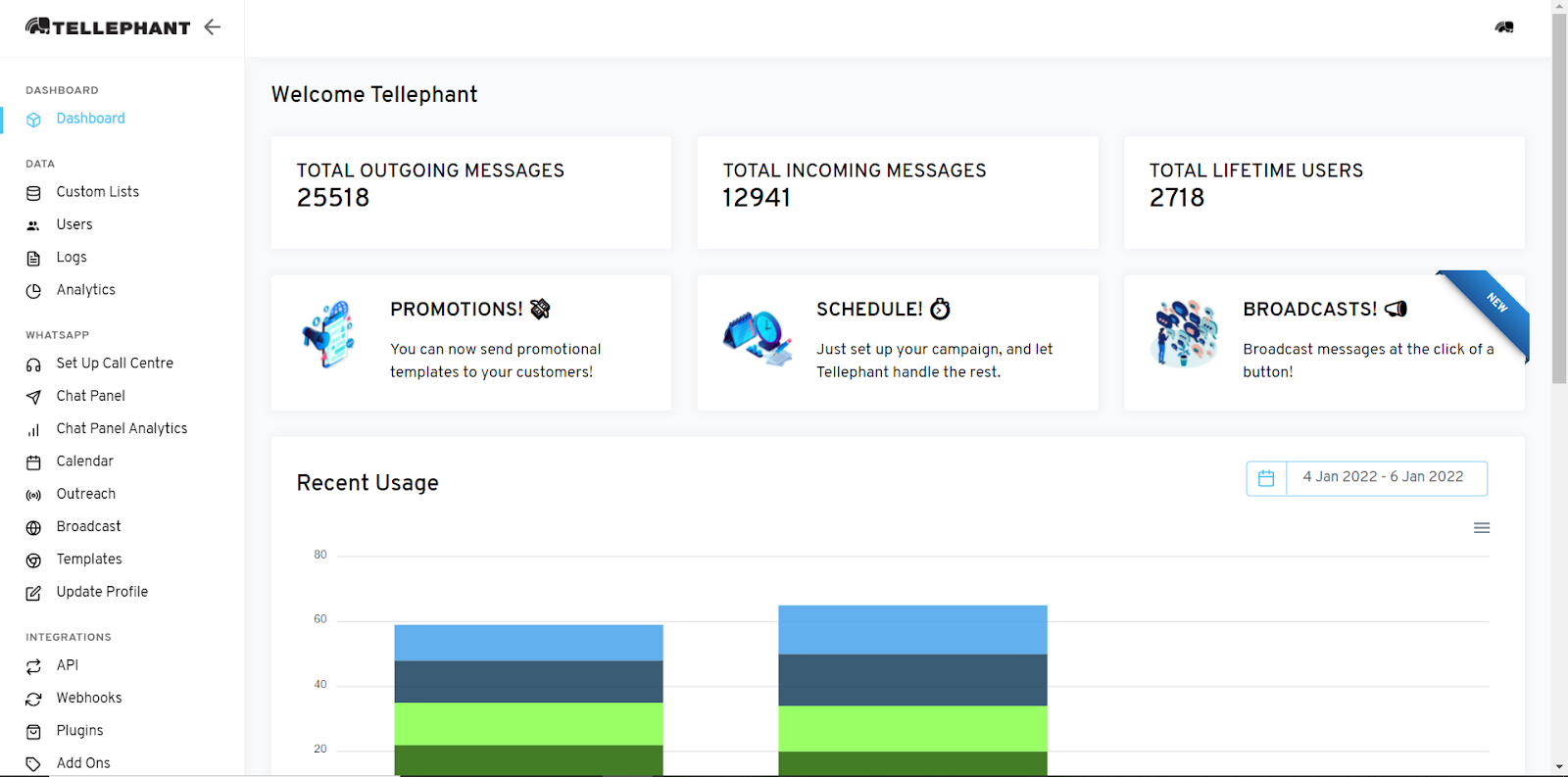Click the calendar icon beside the date range
The width and height of the screenshot is (1568, 777).
click(x=1266, y=478)
